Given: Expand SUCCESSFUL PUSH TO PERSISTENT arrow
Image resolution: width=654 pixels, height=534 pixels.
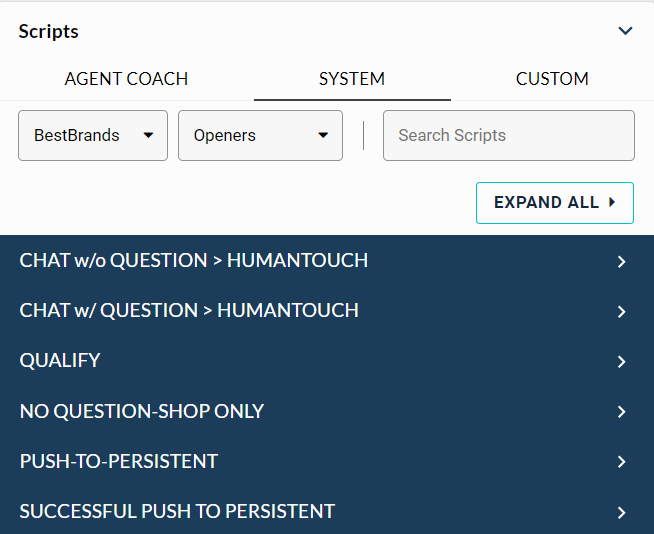Looking at the screenshot, I should [622, 512].
